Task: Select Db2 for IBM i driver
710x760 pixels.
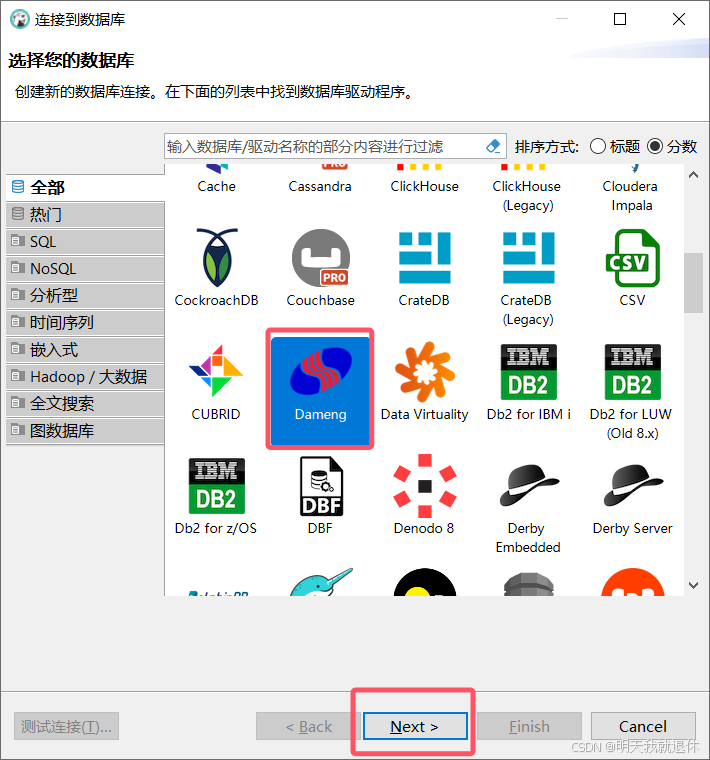Action: click(x=528, y=382)
